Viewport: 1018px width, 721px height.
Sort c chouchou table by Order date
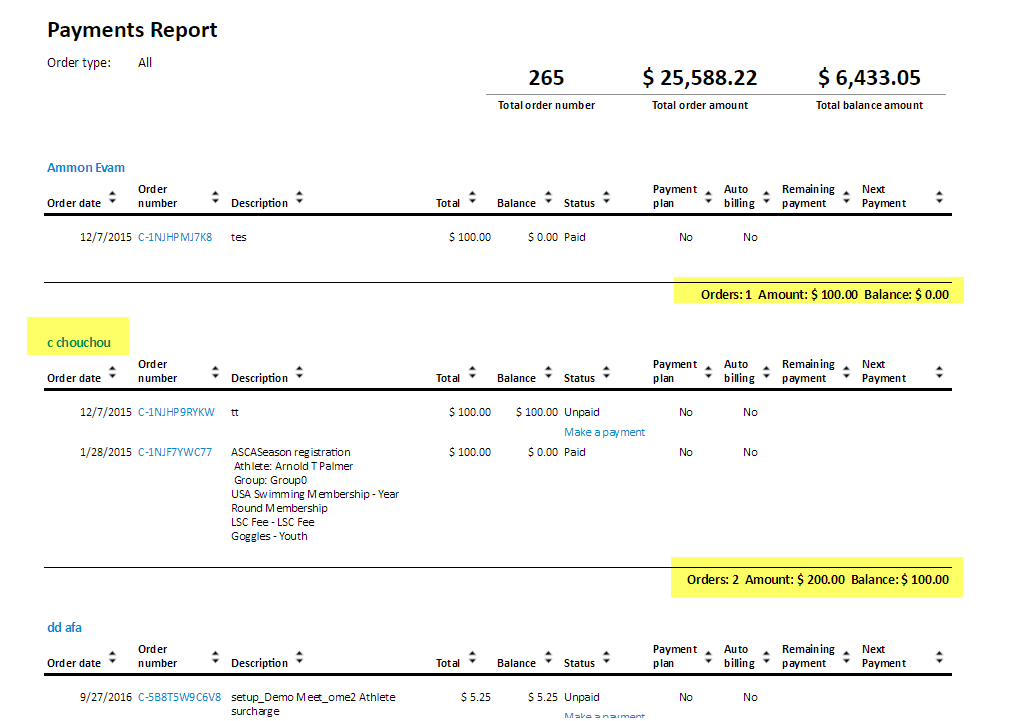coord(112,373)
